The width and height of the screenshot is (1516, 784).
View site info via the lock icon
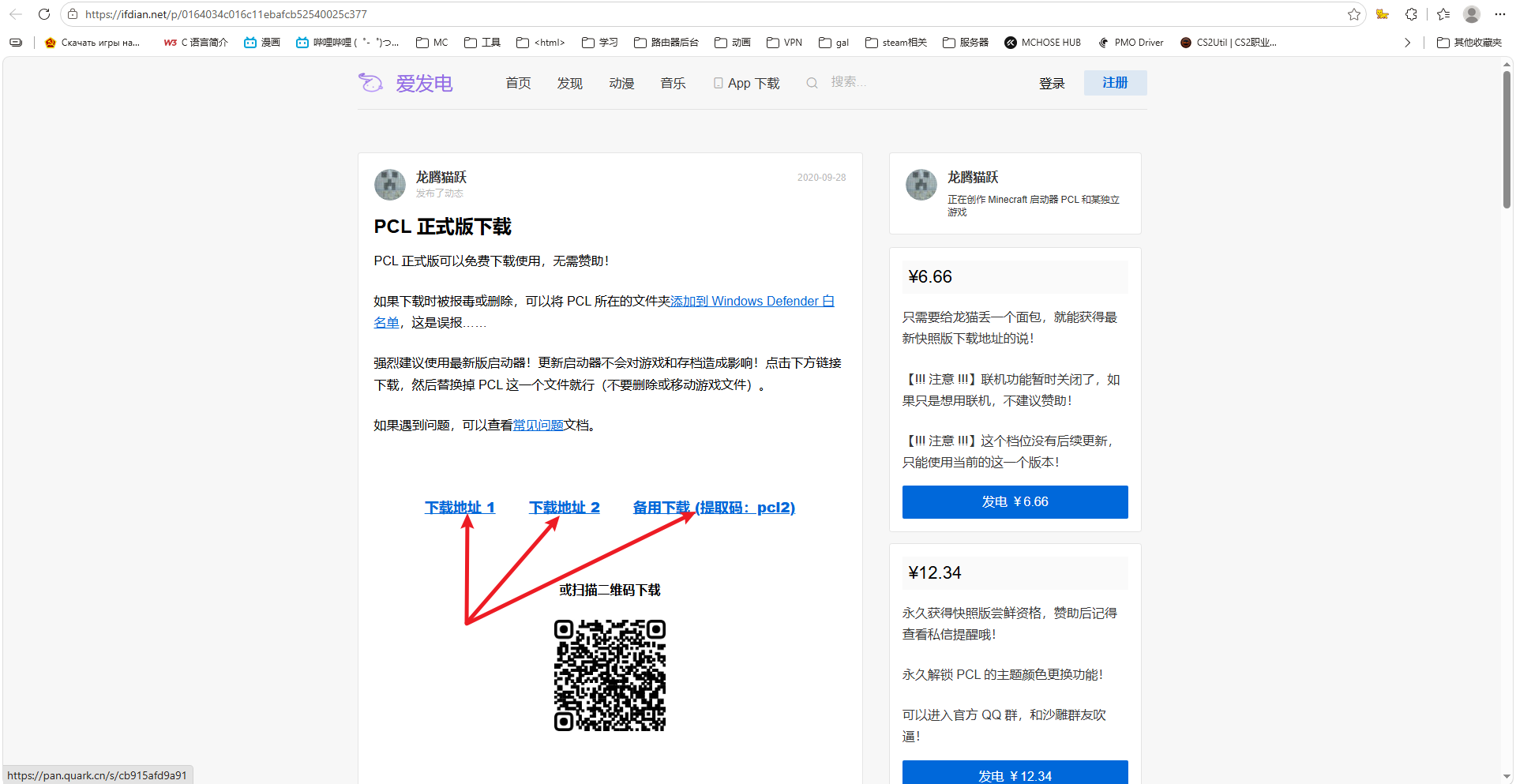coord(73,14)
